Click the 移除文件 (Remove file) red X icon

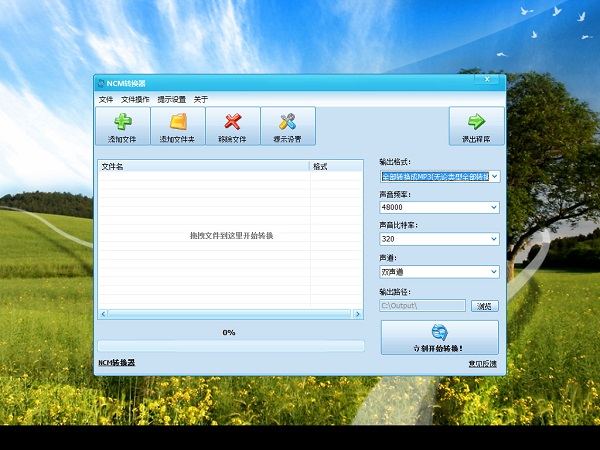coord(232,126)
